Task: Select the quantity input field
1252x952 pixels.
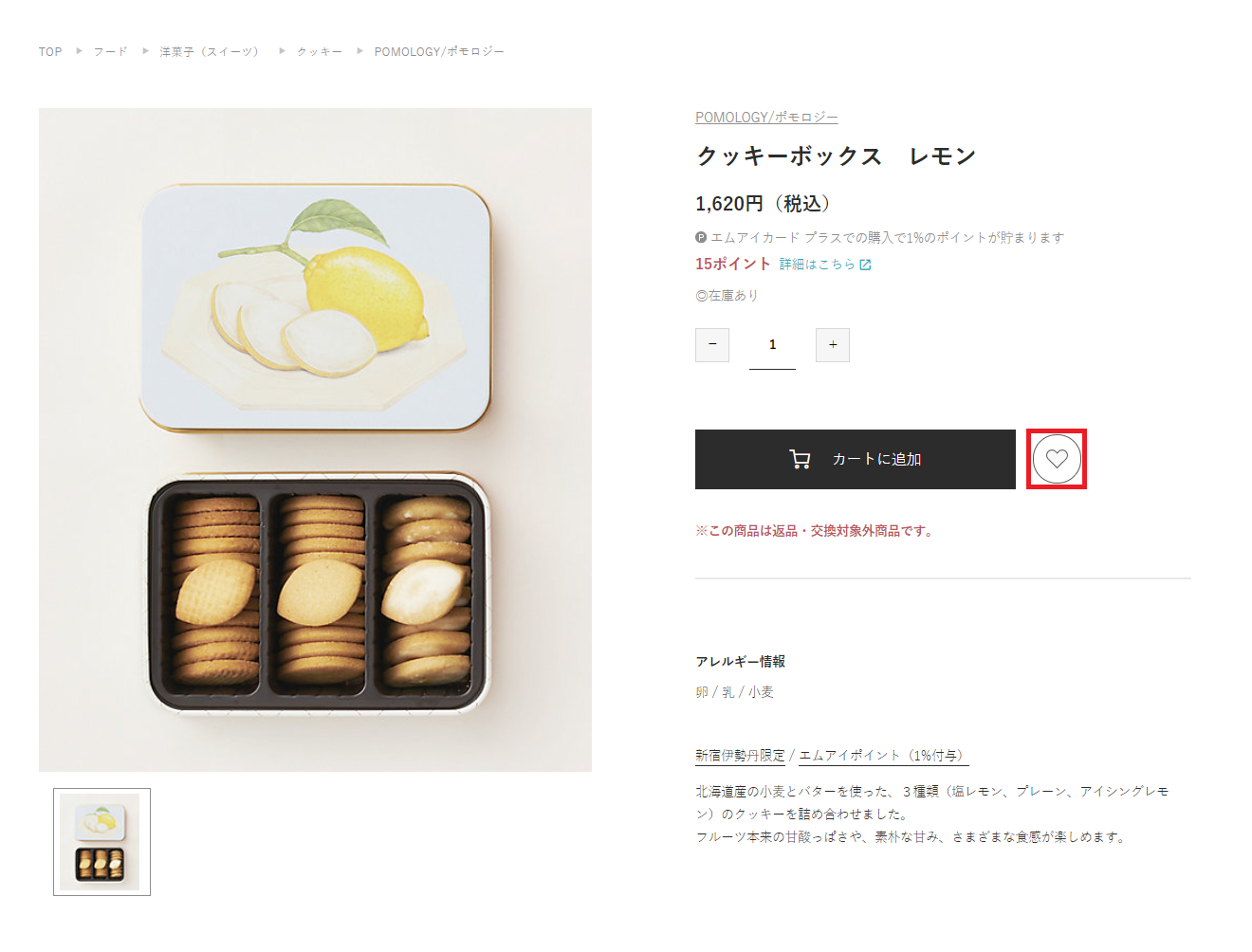Action: pyautogui.click(x=772, y=345)
